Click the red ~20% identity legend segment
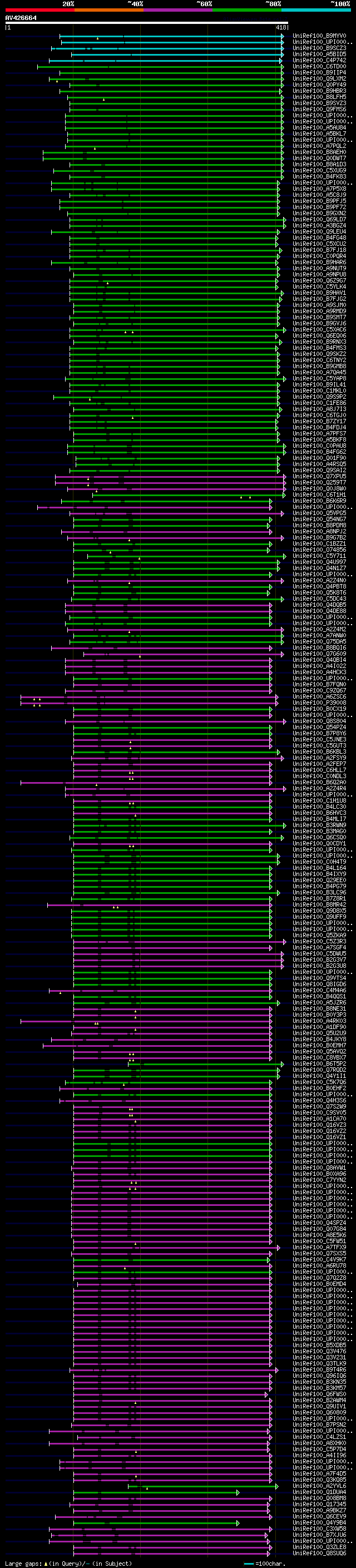This screenshot has height=1568, width=356. coord(39,10)
